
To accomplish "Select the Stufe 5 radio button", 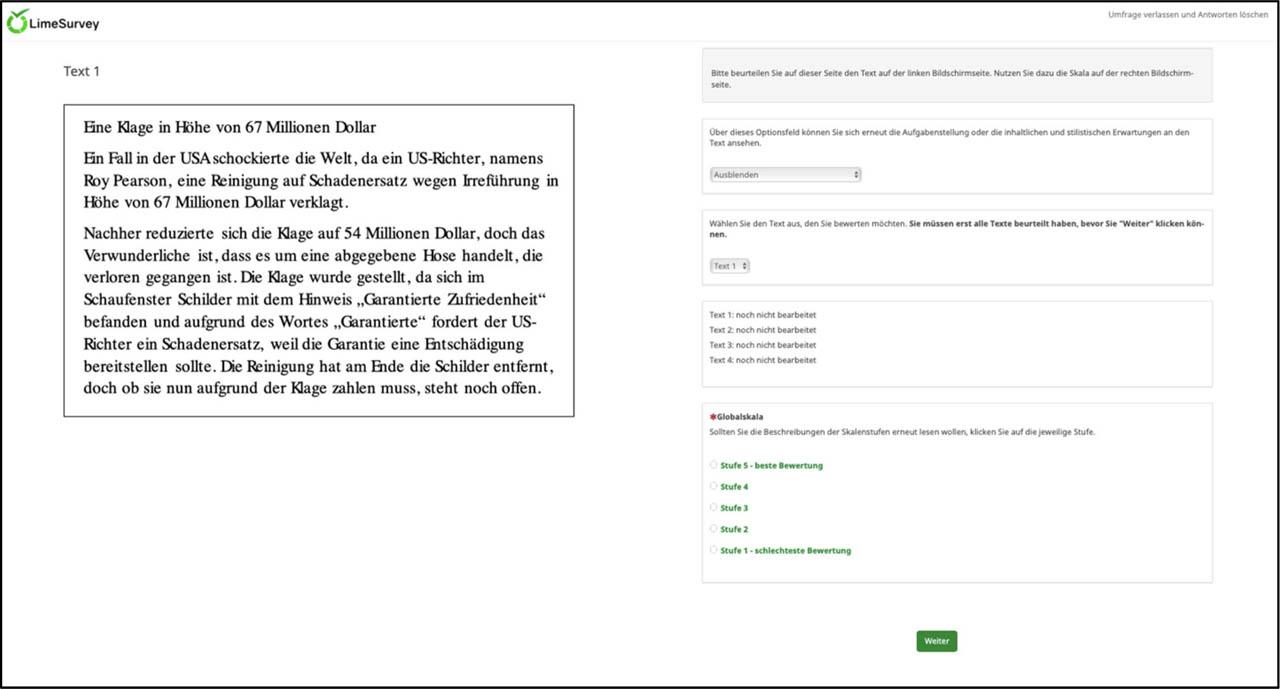I will [713, 465].
